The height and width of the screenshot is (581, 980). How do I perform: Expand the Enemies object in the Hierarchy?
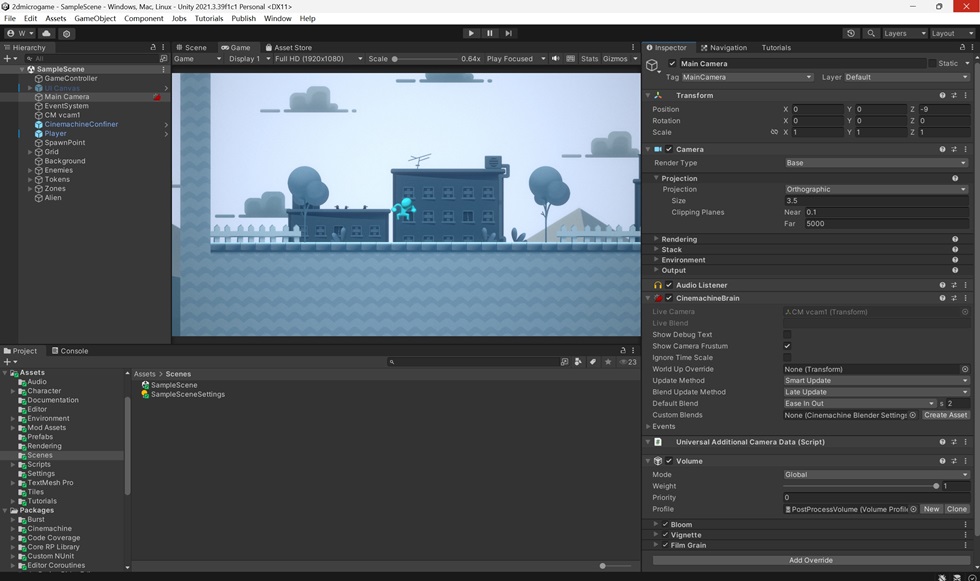point(30,170)
